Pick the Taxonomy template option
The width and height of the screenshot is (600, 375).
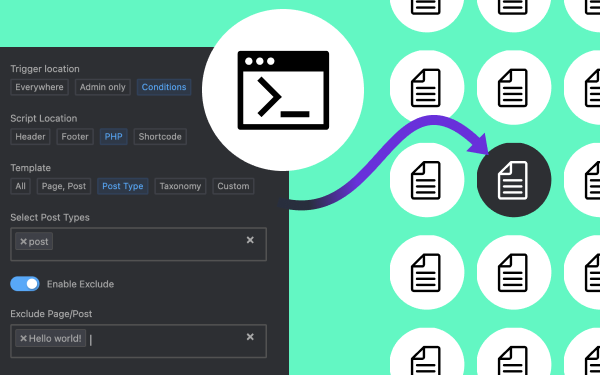click(180, 186)
